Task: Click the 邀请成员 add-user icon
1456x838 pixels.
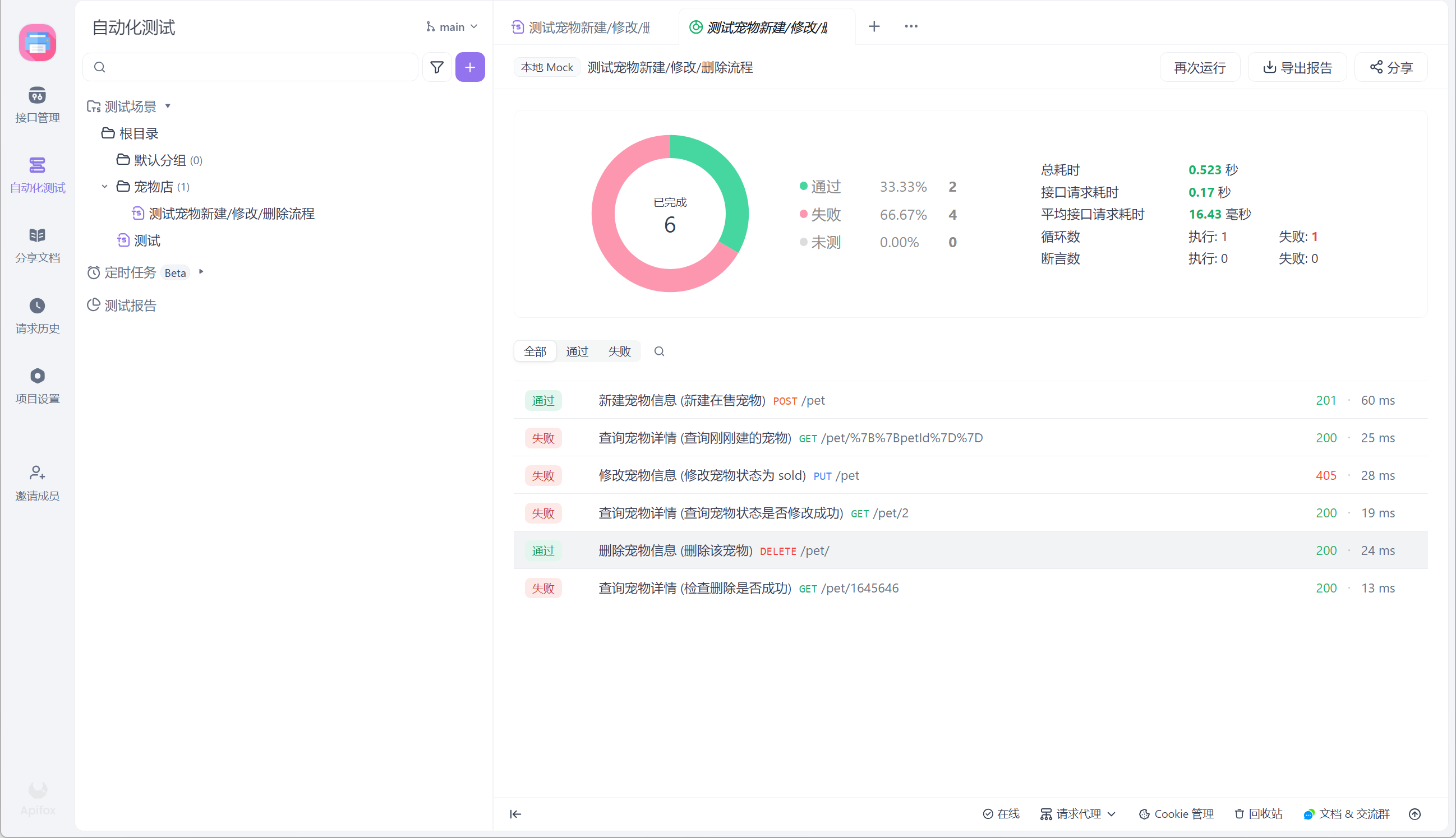Action: click(x=38, y=473)
